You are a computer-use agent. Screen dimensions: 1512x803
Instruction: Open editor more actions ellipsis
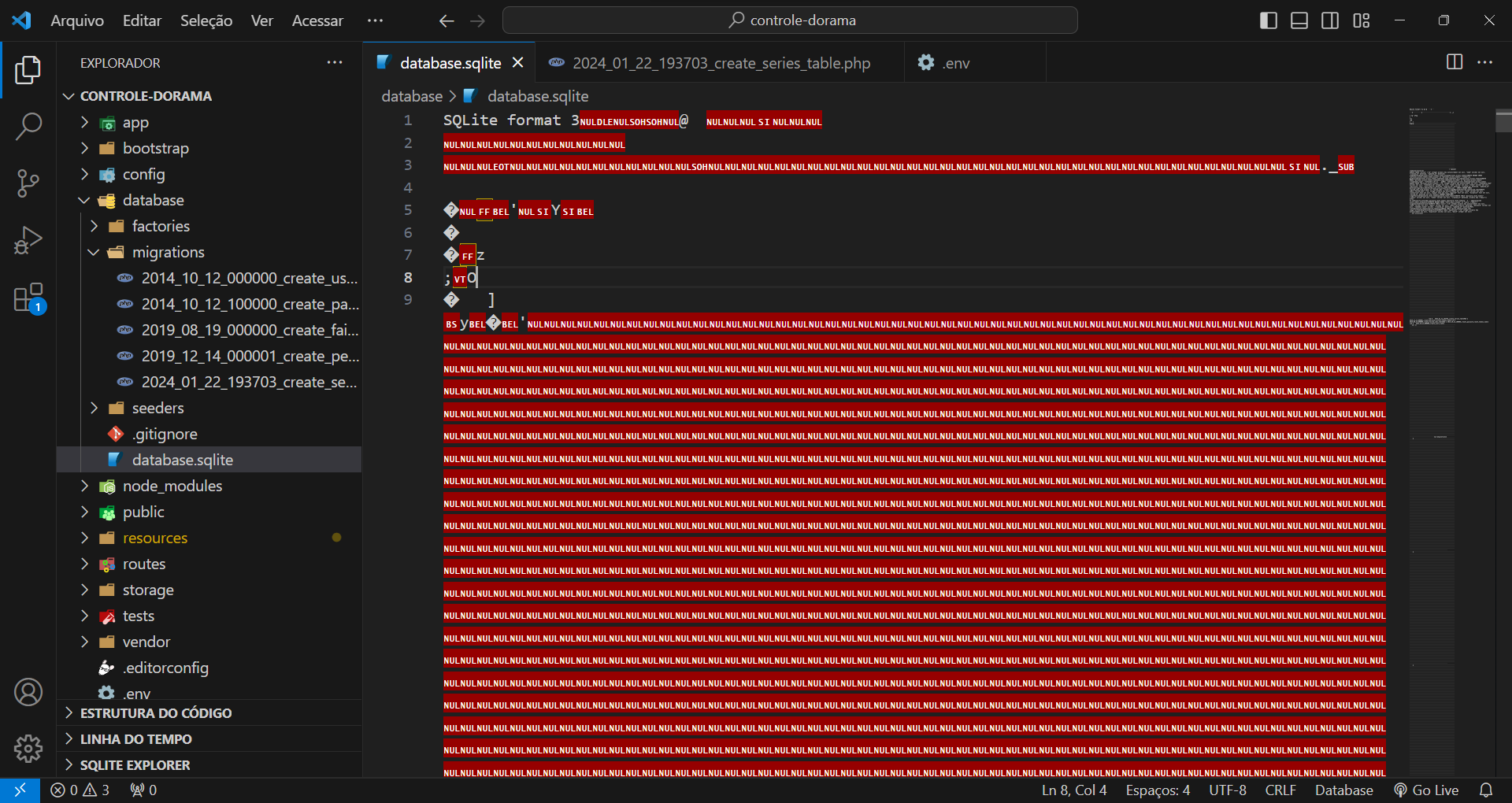[x=1484, y=62]
